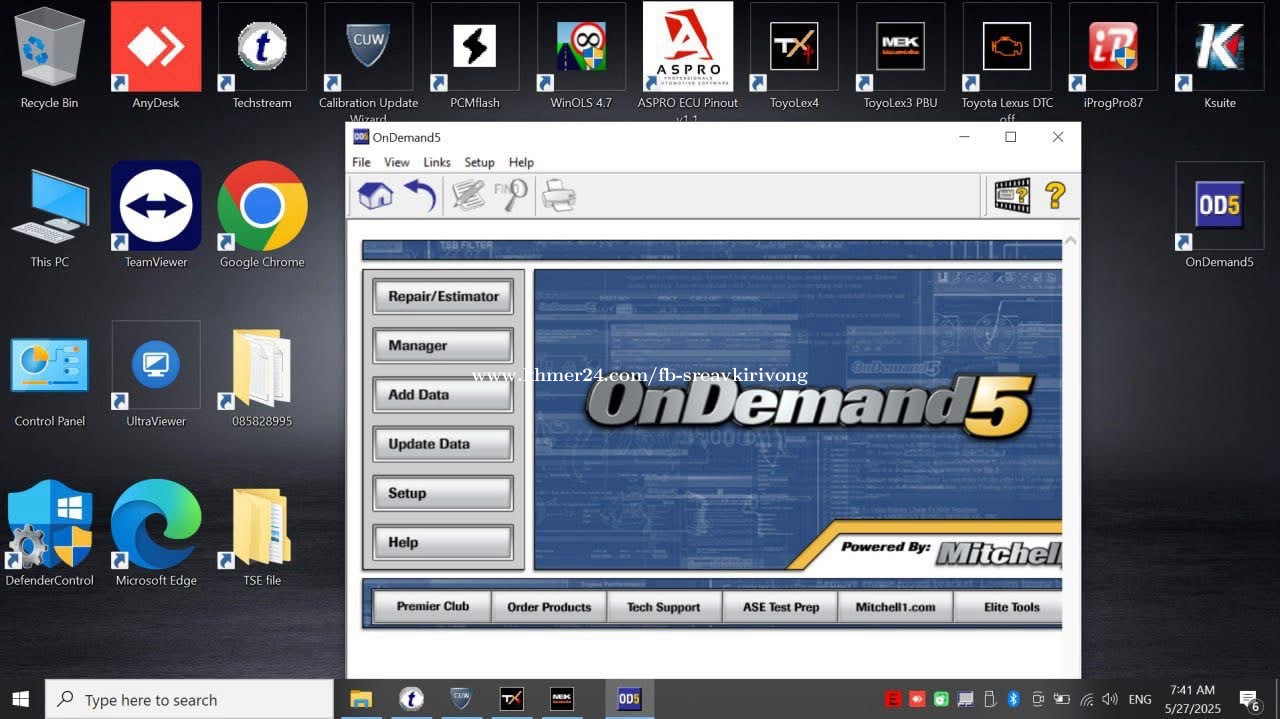
Task: Select the iProgPro87 desktop shortcut
Action: [1113, 58]
